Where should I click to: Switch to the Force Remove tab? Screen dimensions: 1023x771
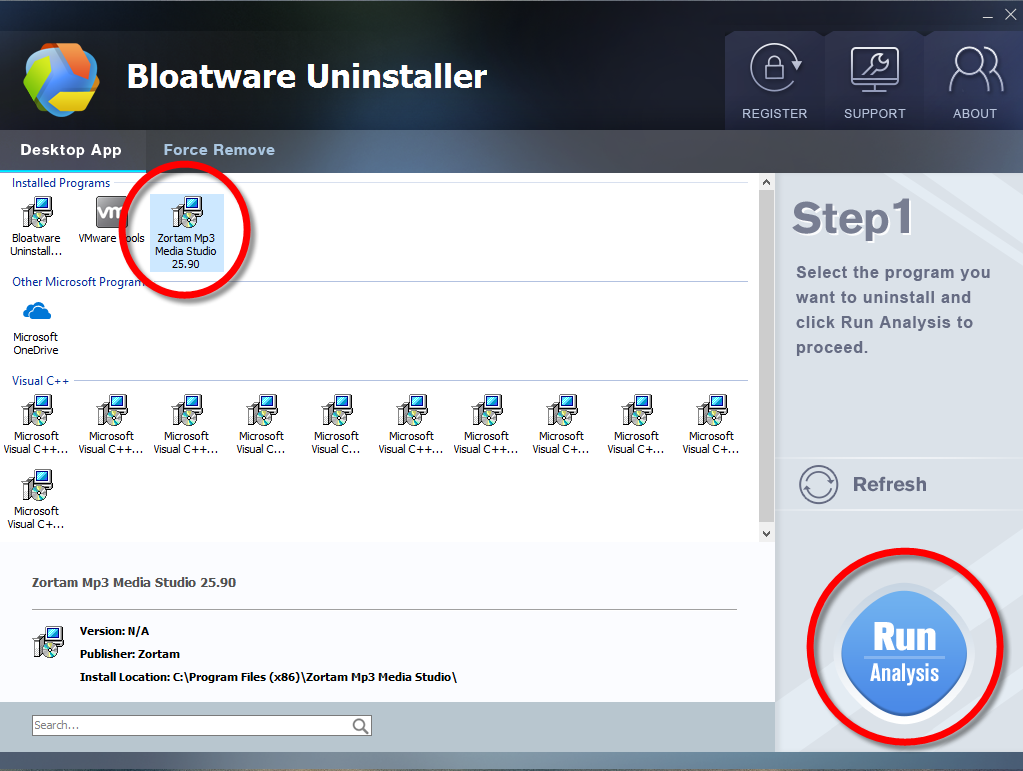[x=219, y=150]
